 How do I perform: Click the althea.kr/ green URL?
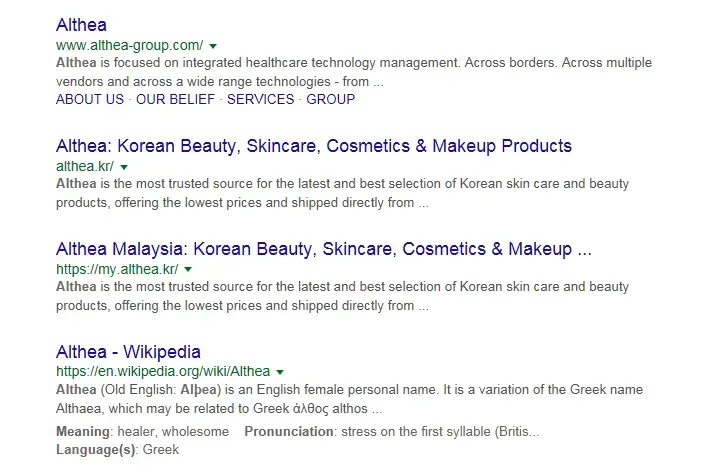(85, 166)
